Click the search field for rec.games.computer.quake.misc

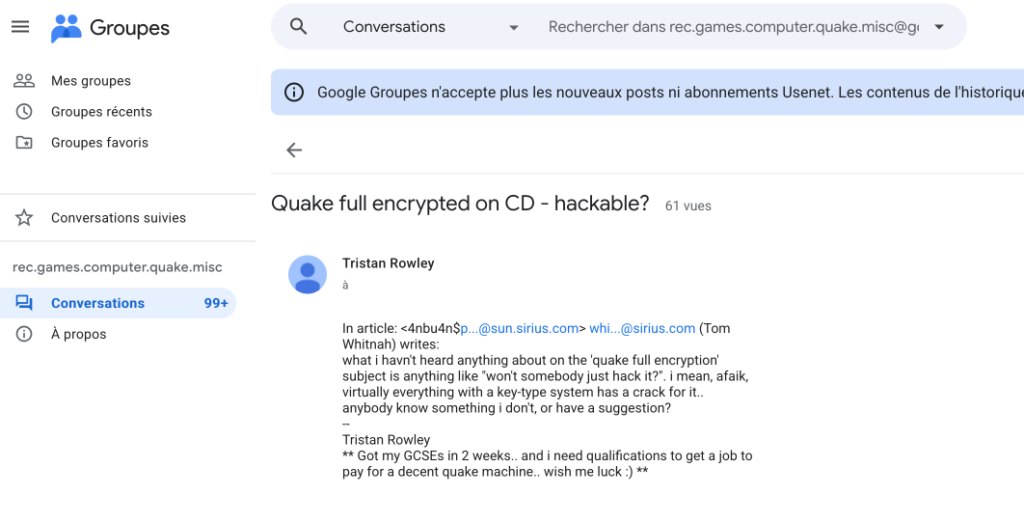(733, 27)
